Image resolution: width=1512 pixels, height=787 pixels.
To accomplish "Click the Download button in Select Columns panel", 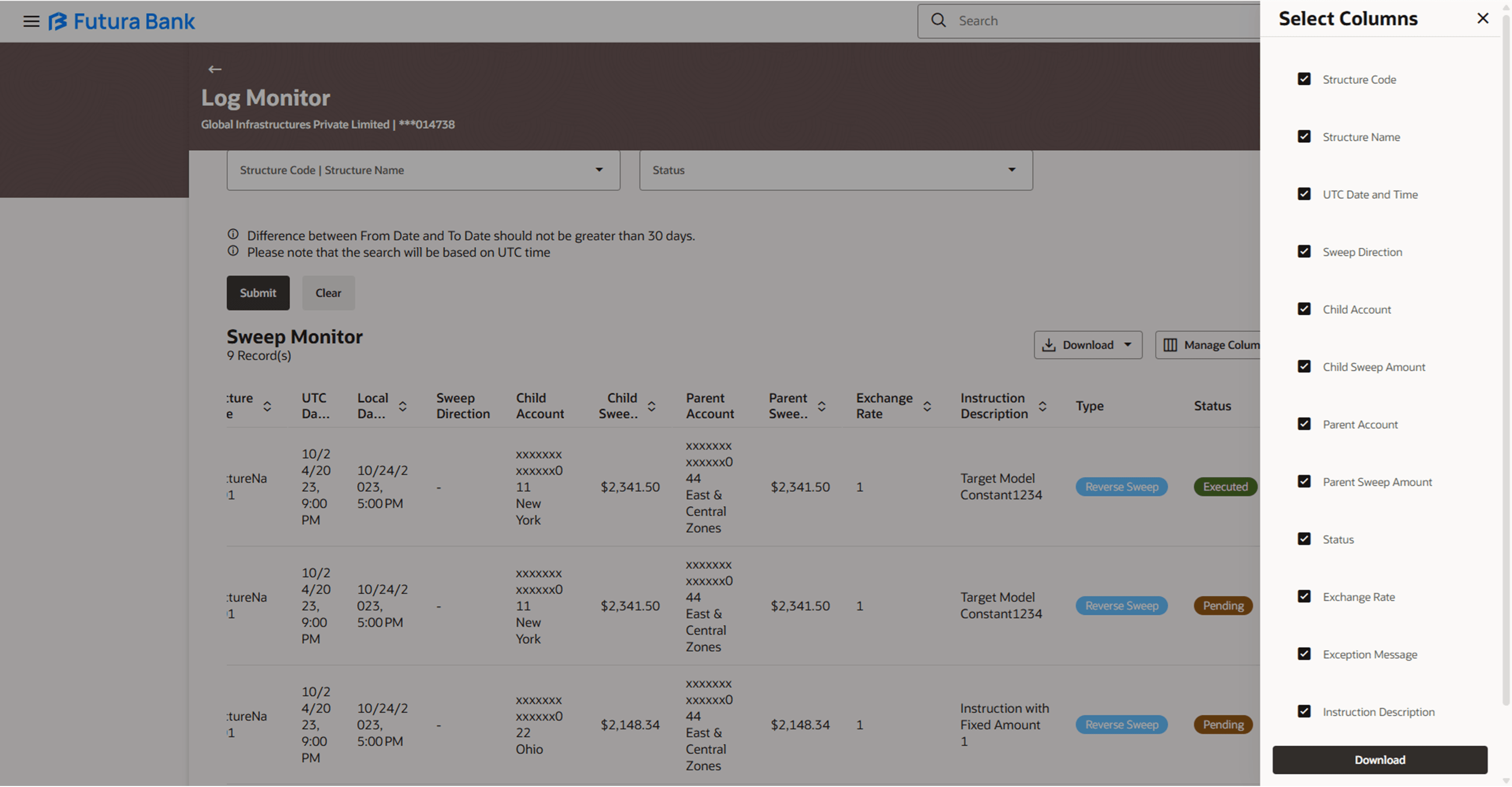I will 1379,760.
